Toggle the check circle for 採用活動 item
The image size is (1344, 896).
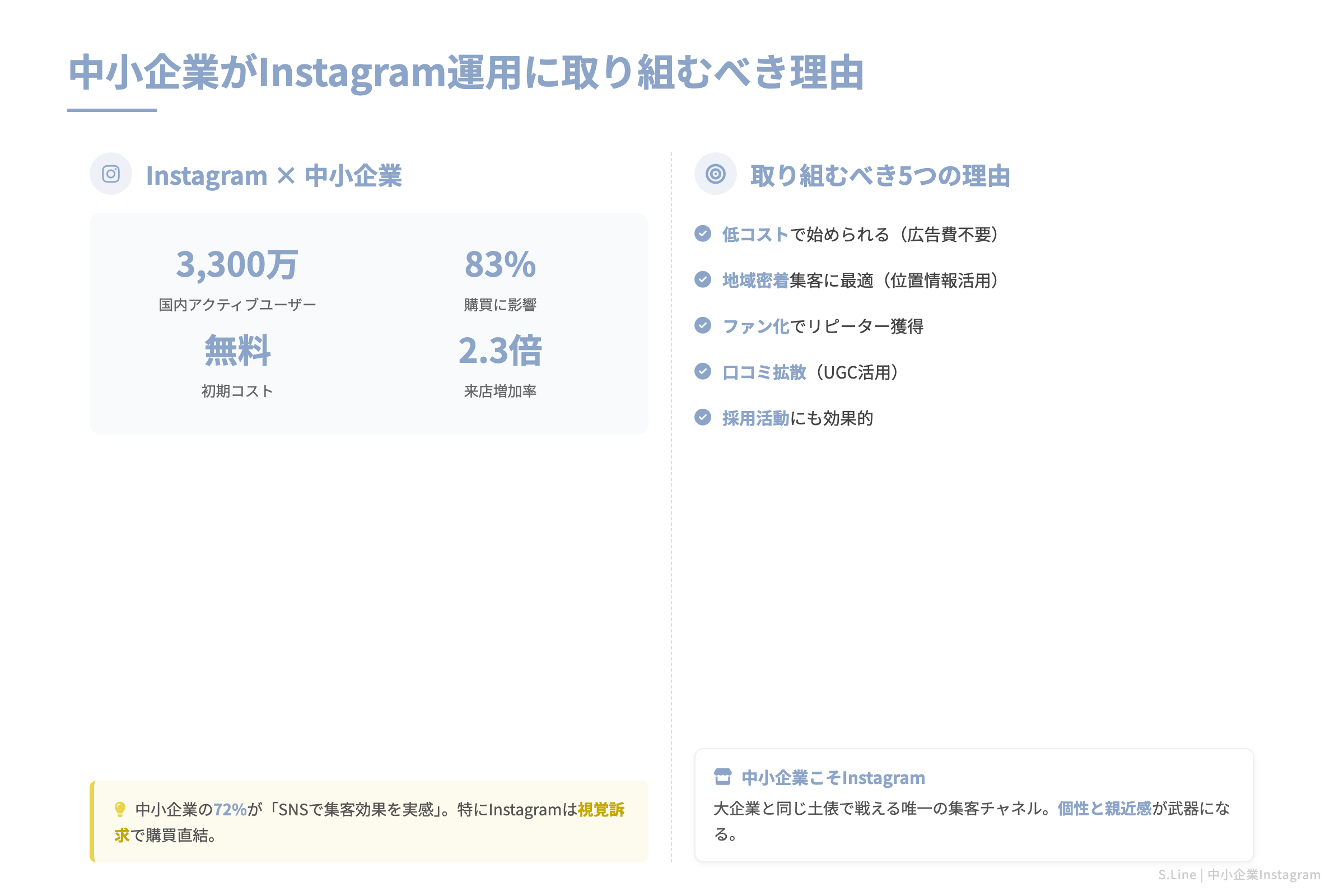coord(703,418)
